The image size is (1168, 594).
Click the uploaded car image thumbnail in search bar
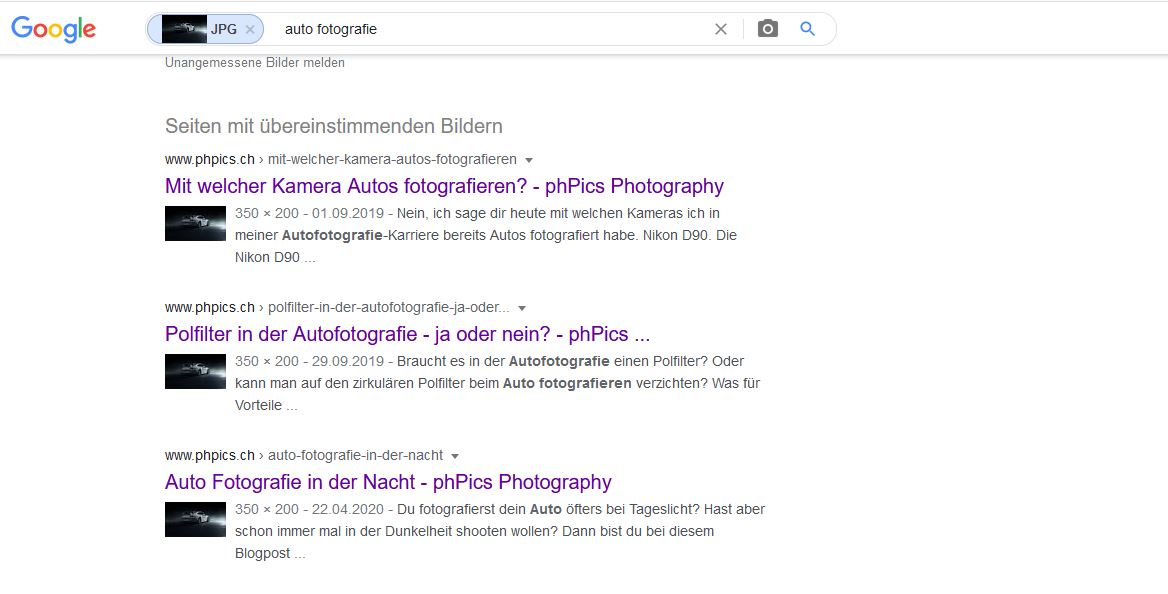(x=184, y=29)
